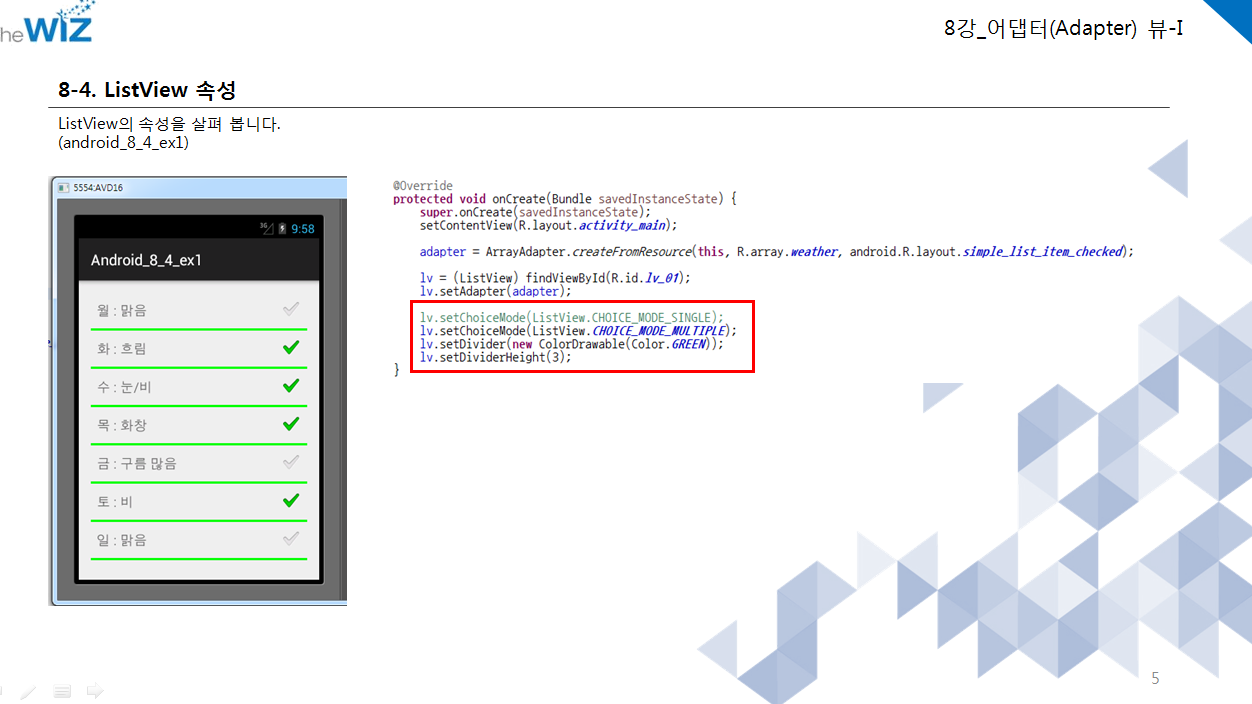Uncheck the 수 : 눈/비 checkmark
1252x704 pixels.
pyautogui.click(x=291, y=386)
